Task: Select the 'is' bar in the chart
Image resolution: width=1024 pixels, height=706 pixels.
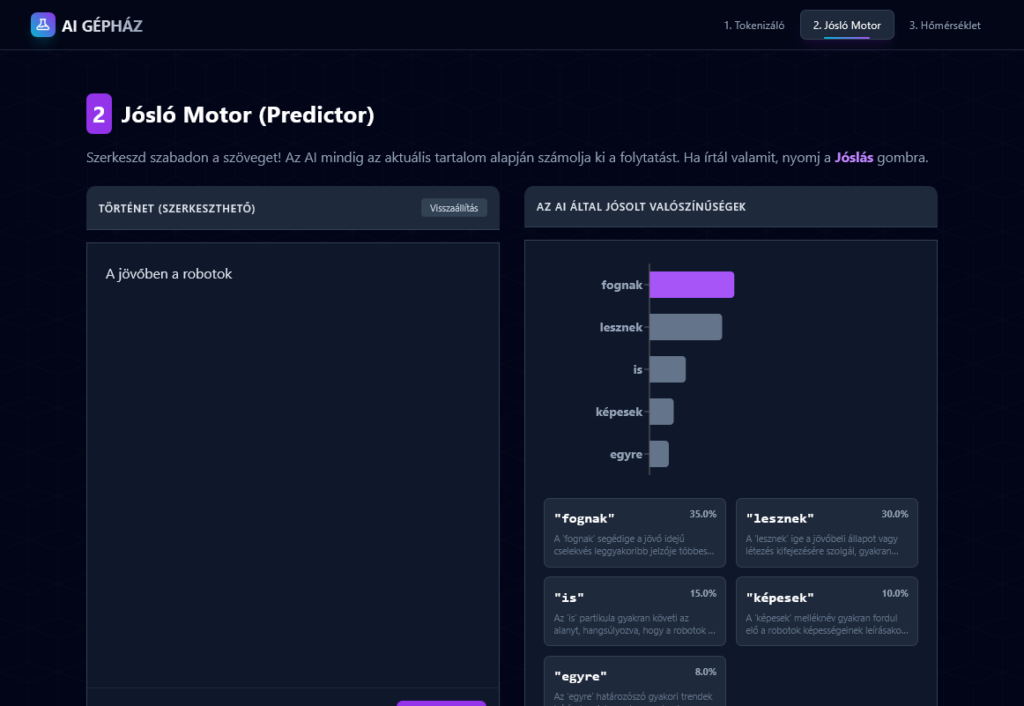Action: coord(667,369)
